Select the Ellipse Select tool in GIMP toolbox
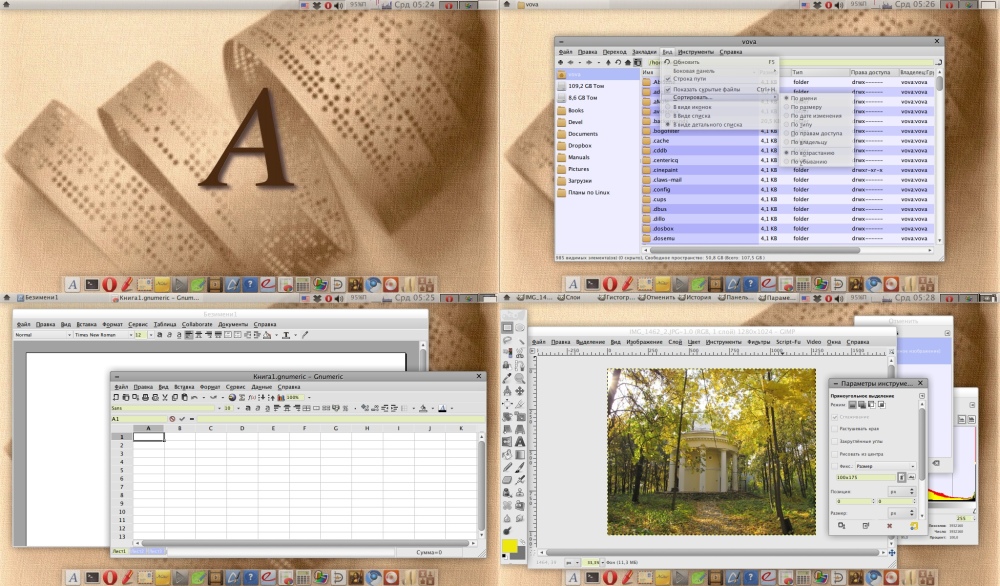The width and height of the screenshot is (1000, 586). [x=520, y=327]
